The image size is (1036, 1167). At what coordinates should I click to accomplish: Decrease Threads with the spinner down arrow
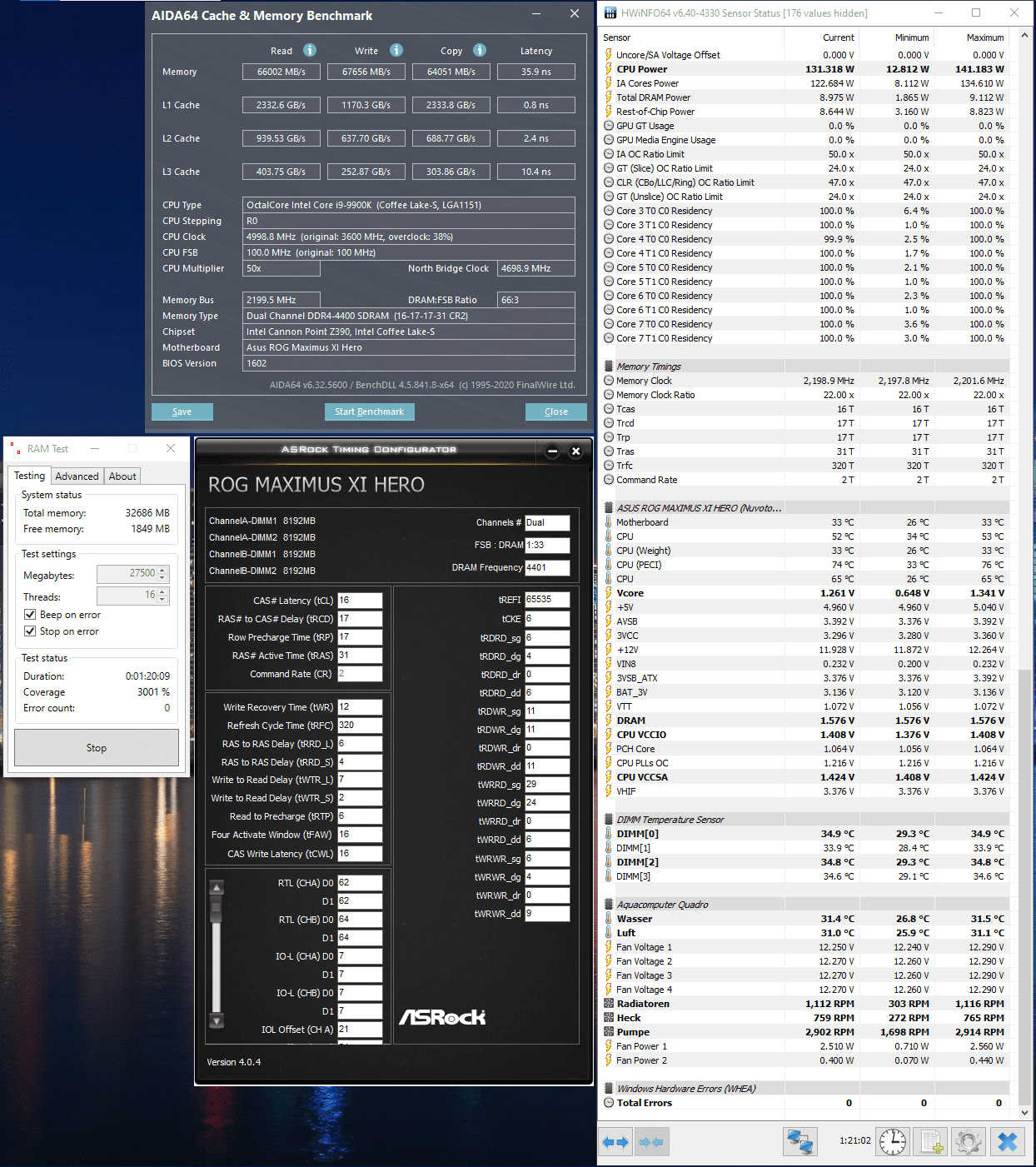(163, 600)
